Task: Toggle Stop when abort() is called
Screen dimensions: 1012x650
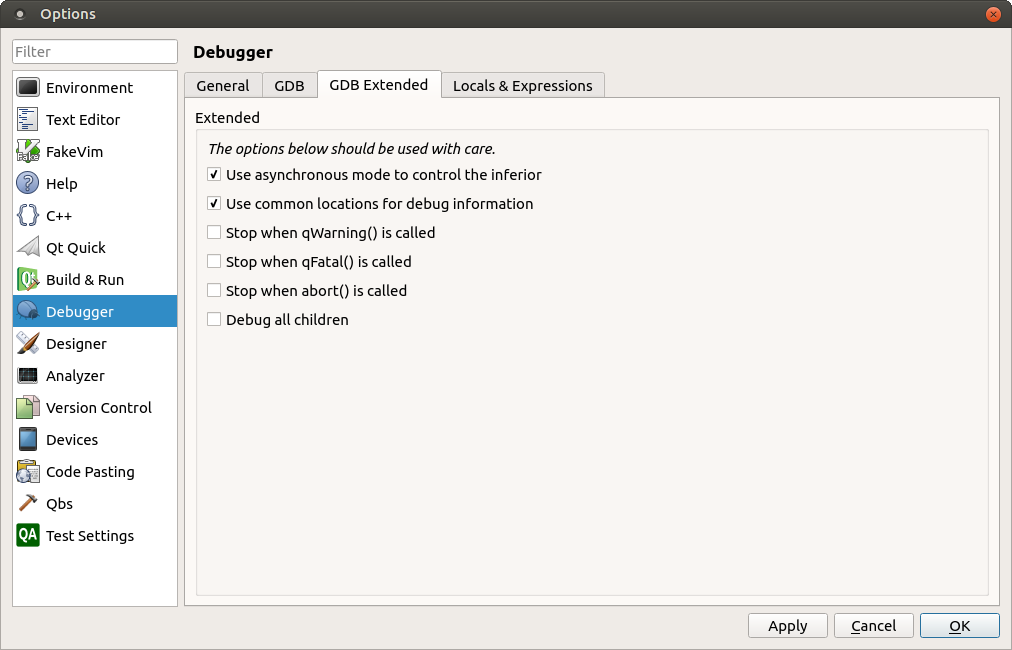Action: click(x=214, y=290)
